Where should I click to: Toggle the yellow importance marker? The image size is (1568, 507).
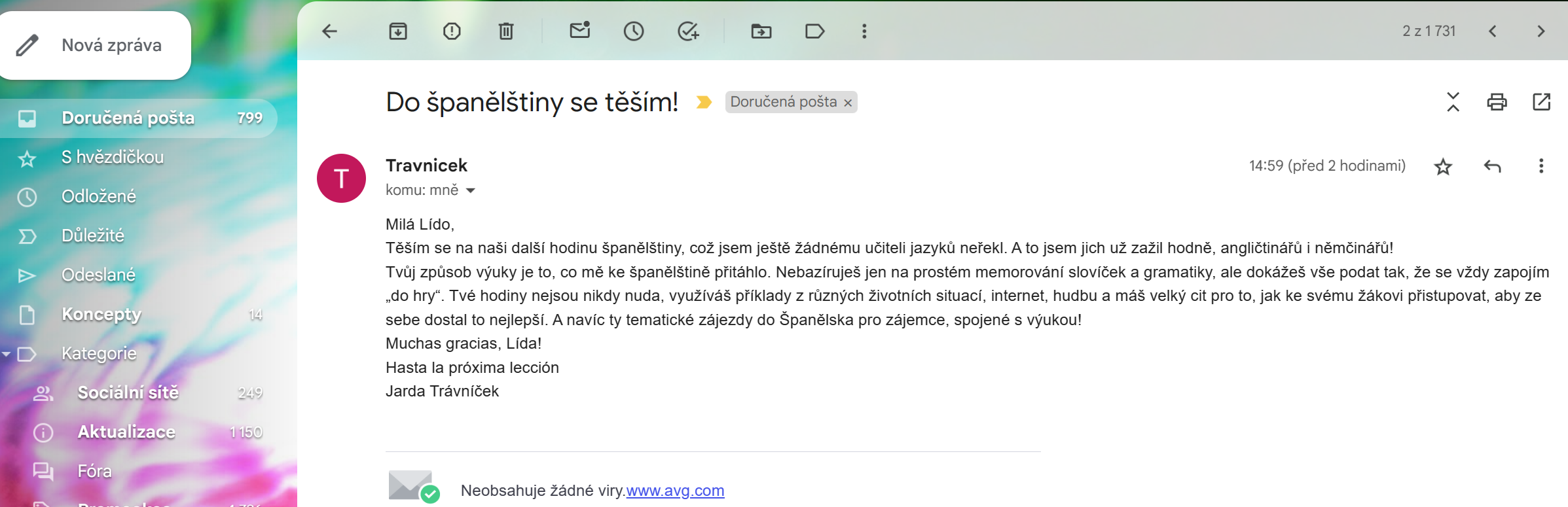coord(704,102)
